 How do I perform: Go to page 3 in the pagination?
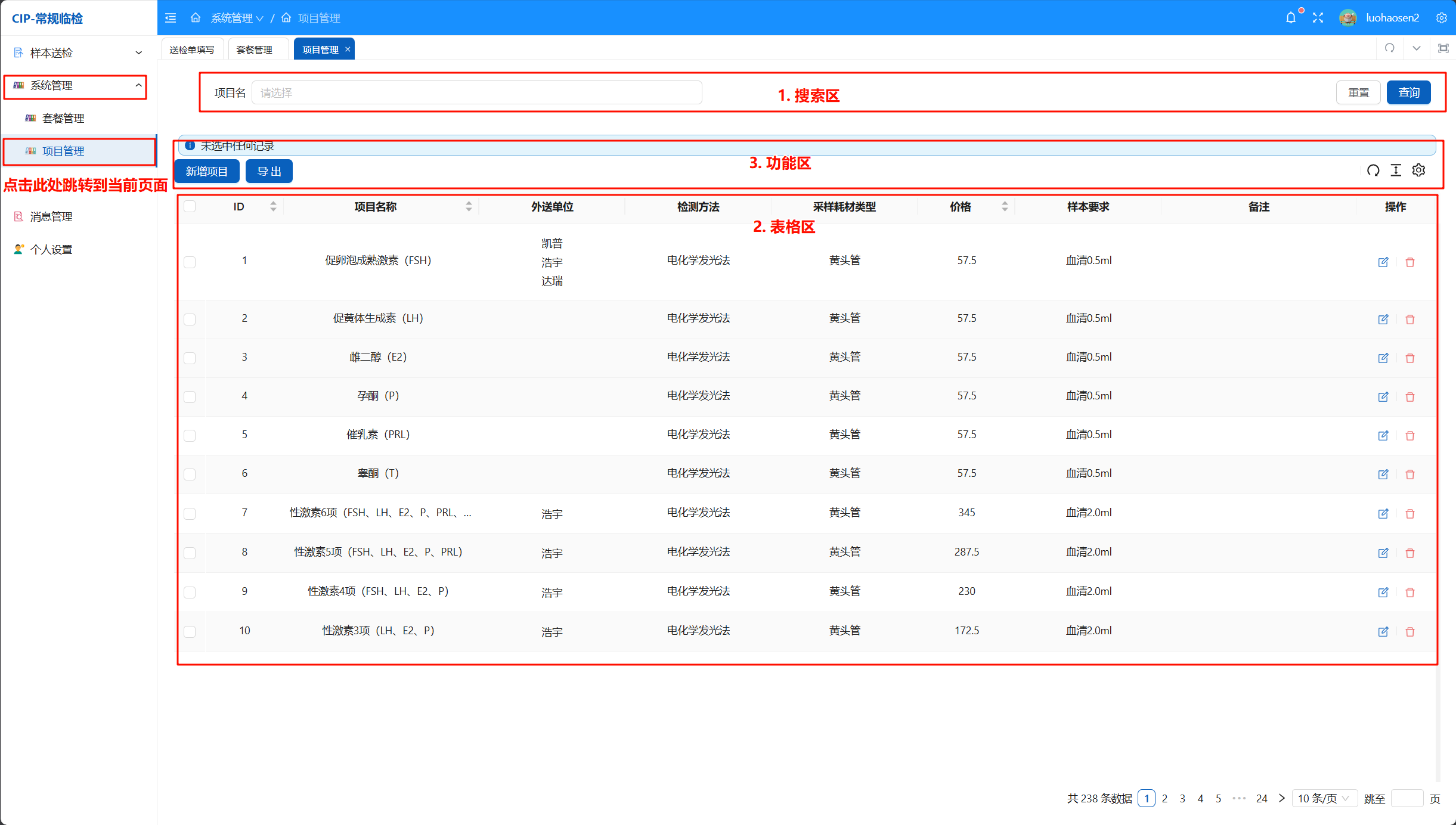point(1182,799)
